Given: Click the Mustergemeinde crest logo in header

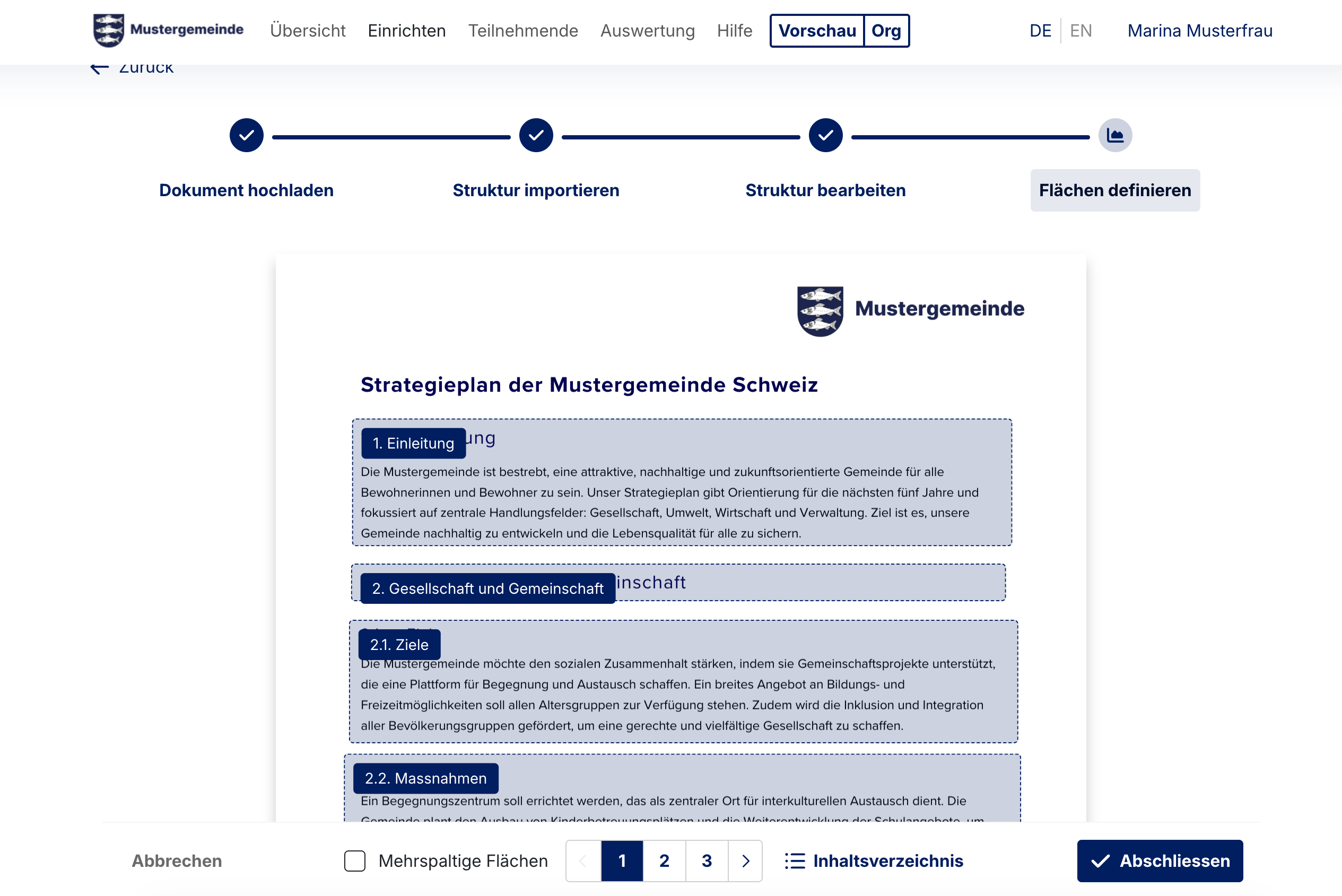Looking at the screenshot, I should point(109,30).
